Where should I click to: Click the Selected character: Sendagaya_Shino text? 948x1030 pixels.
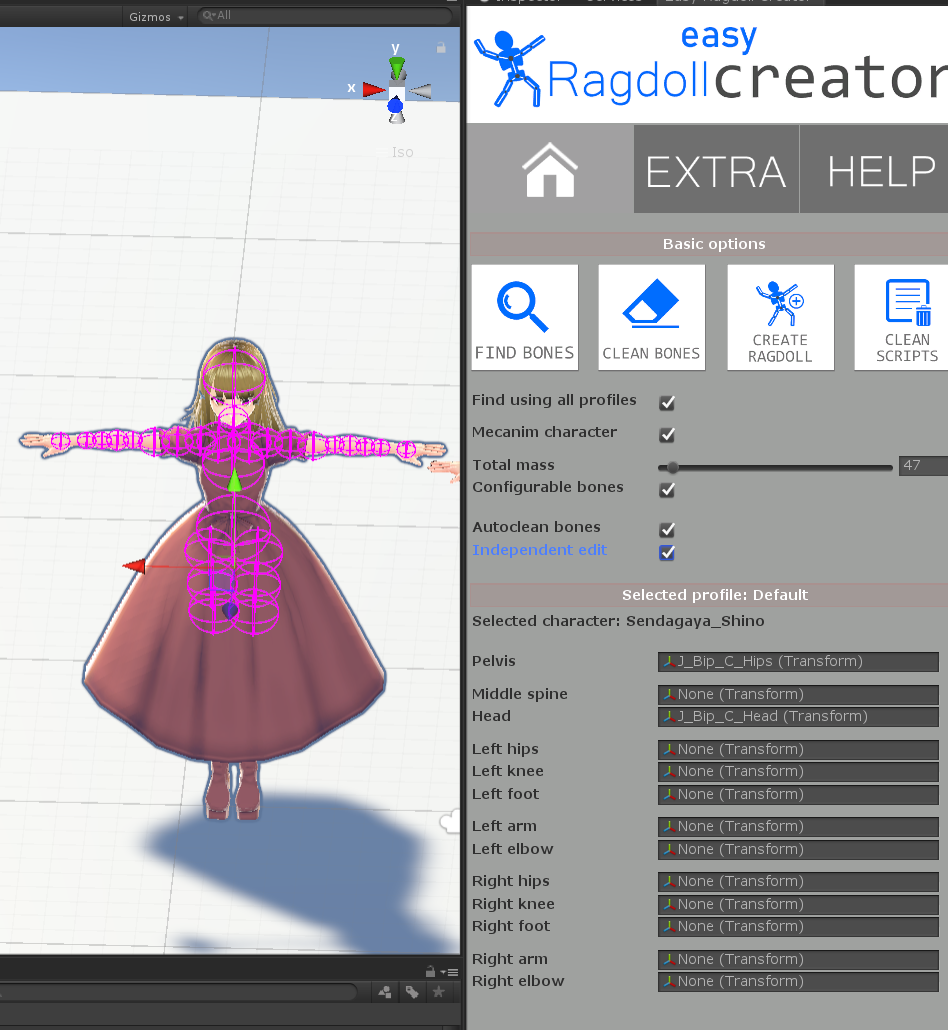[618, 621]
